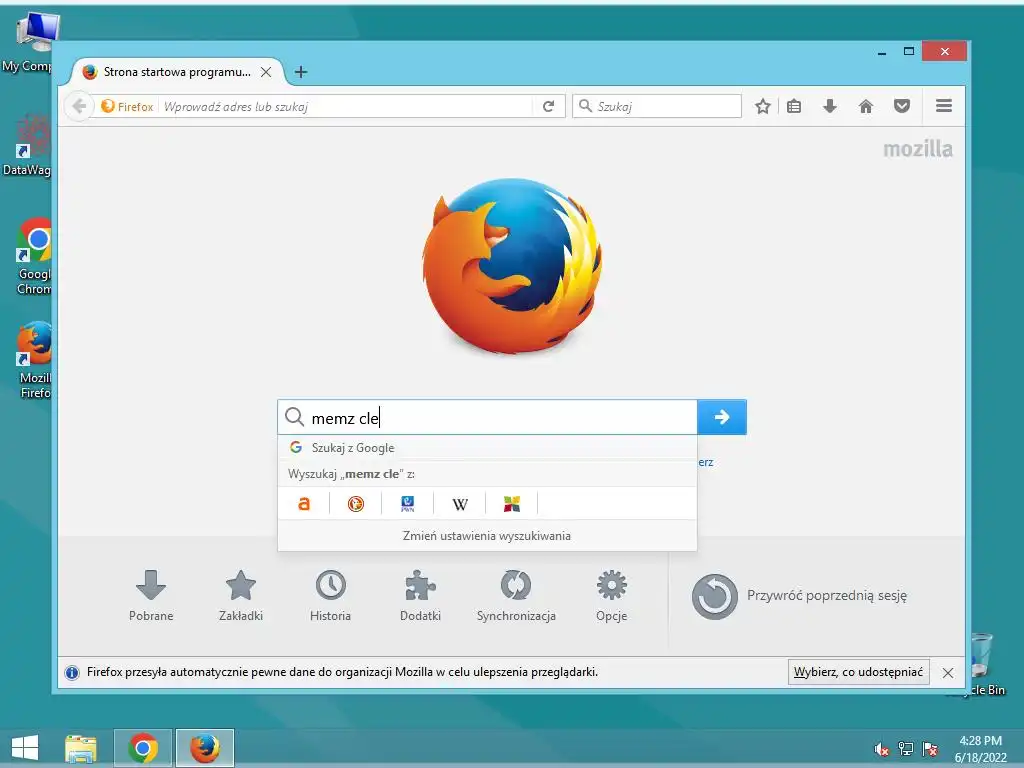
Task: Open the Action Center flag icon
Action: pyautogui.click(x=930, y=749)
